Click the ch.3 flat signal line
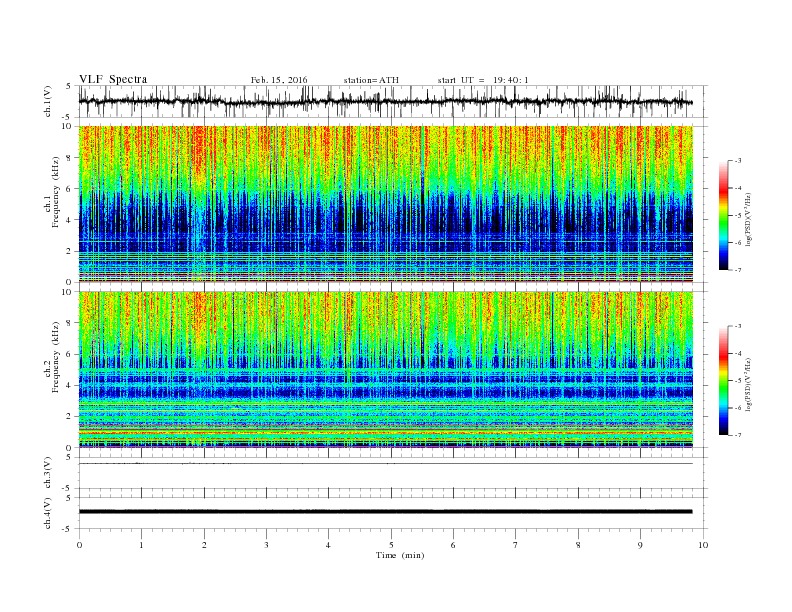Viewport: 792px width, 612px height. click(x=385, y=463)
